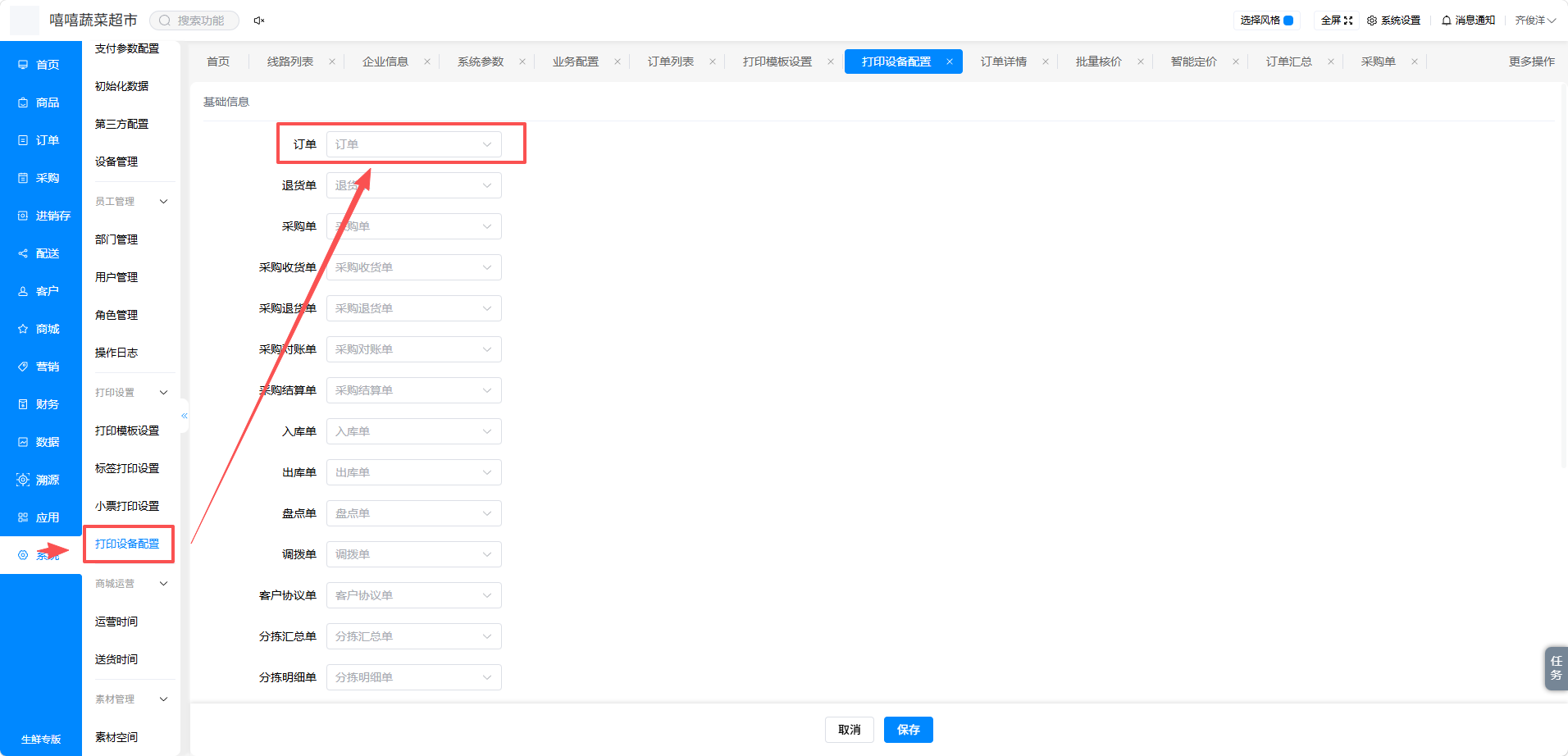Open the 营销 marketing sidebar icon

pyautogui.click(x=23, y=367)
